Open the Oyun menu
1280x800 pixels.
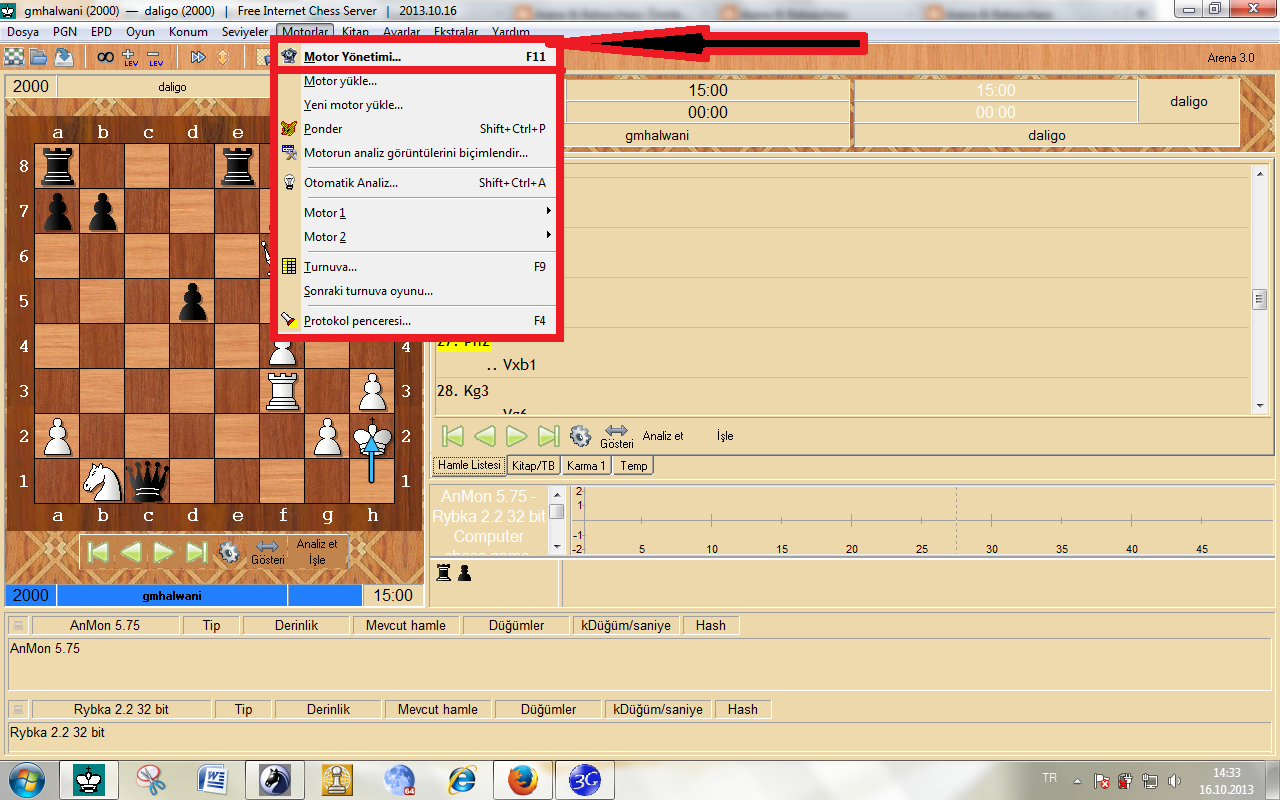pos(140,32)
